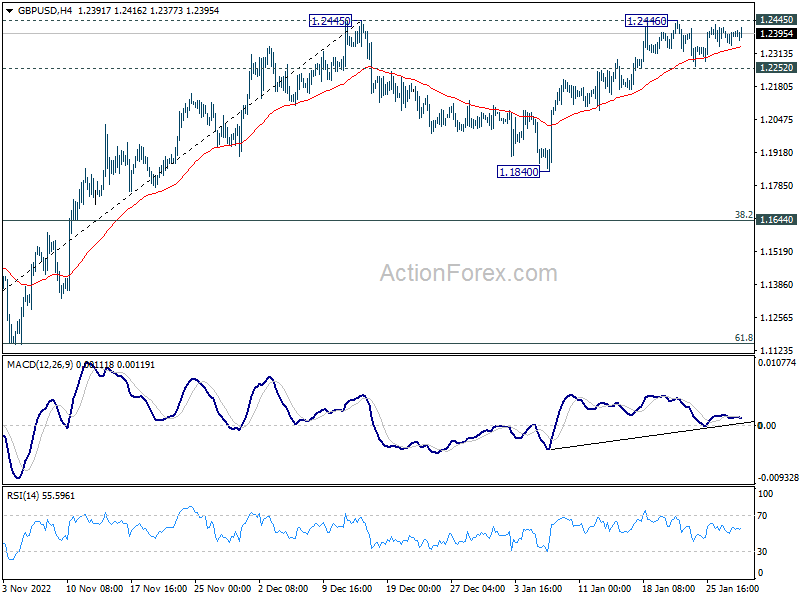Click the 17 Nov 16:00 time label
The width and height of the screenshot is (800, 600).
click(159, 588)
